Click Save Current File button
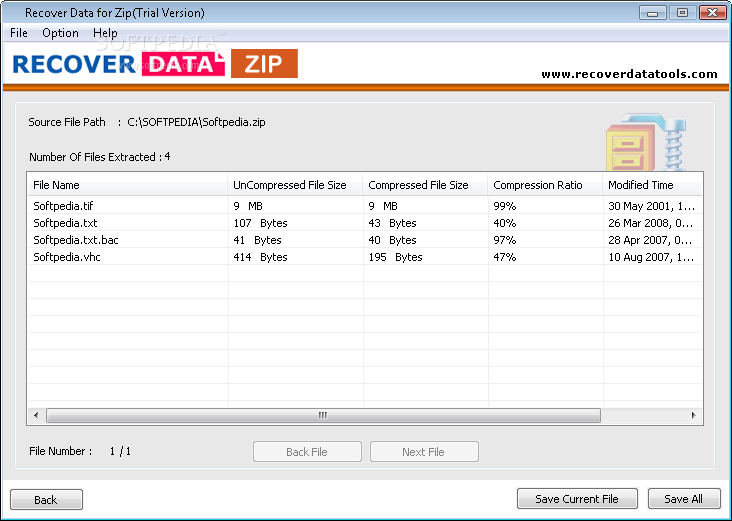Viewport: 732px width, 521px height. (577, 499)
